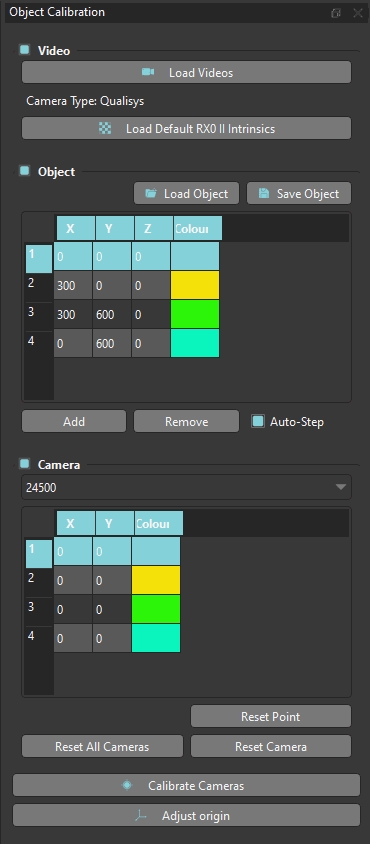
Task: Select the X cell showing 300 in row 2
Action: click(73, 285)
